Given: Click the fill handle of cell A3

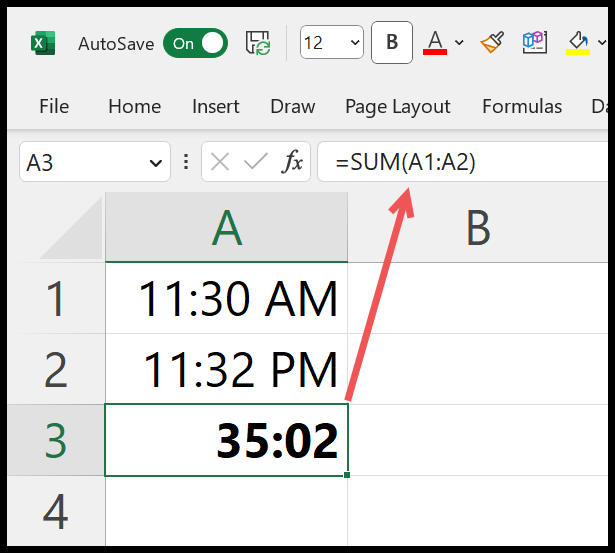Looking at the screenshot, I should click(x=347, y=475).
